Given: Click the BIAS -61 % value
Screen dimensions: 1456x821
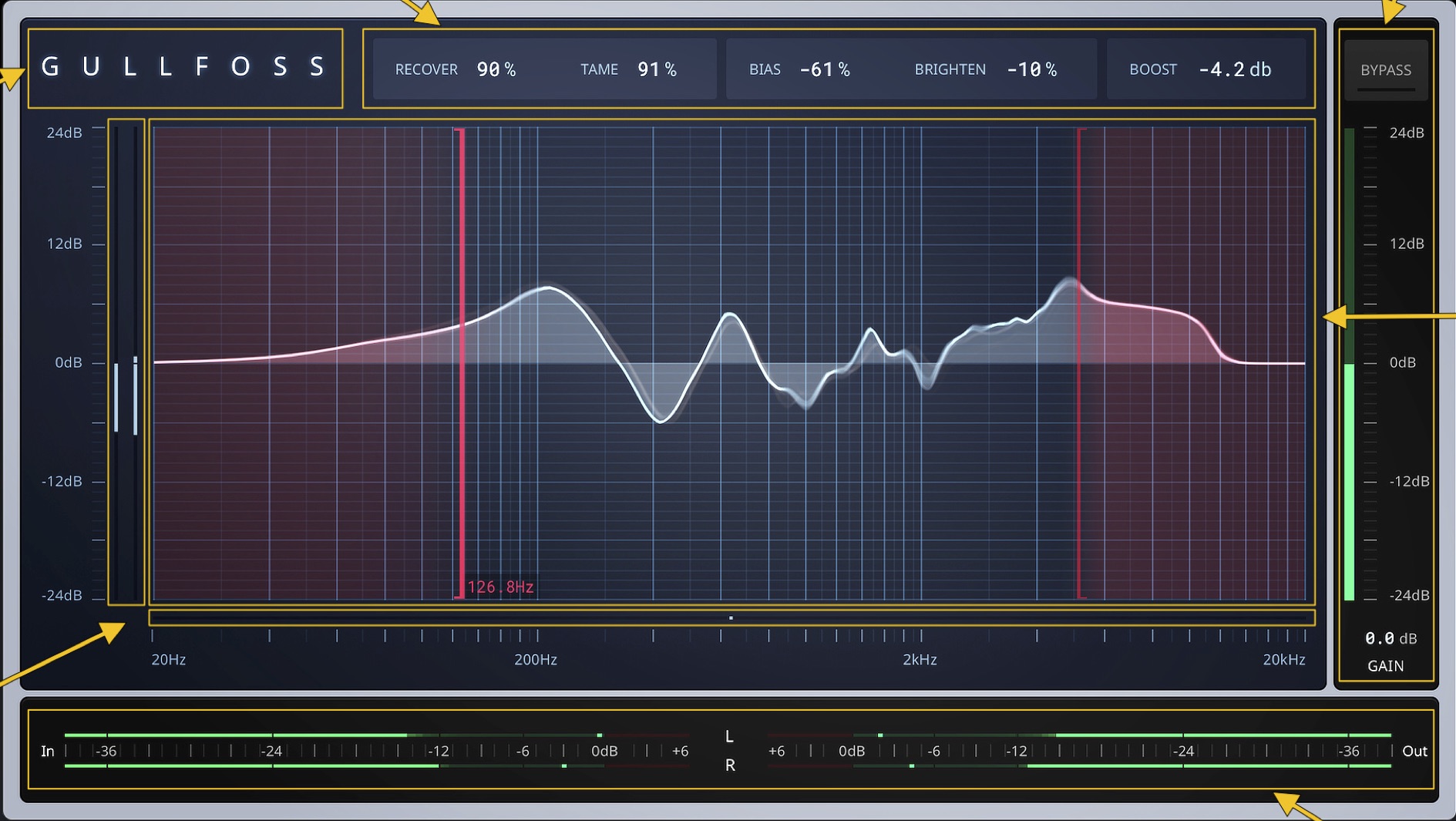Looking at the screenshot, I should click(824, 69).
